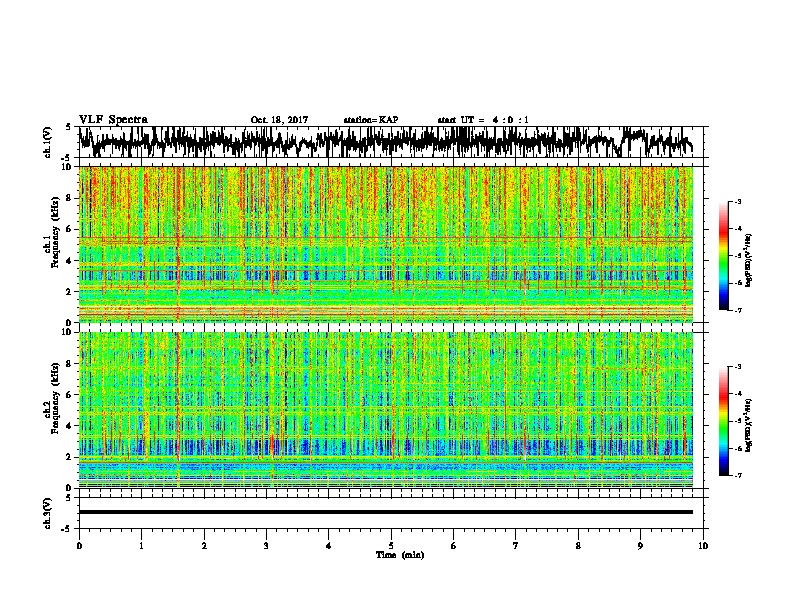Click the "7" tick on the time axis
The height and width of the screenshot is (612, 792).
pyautogui.click(x=516, y=545)
